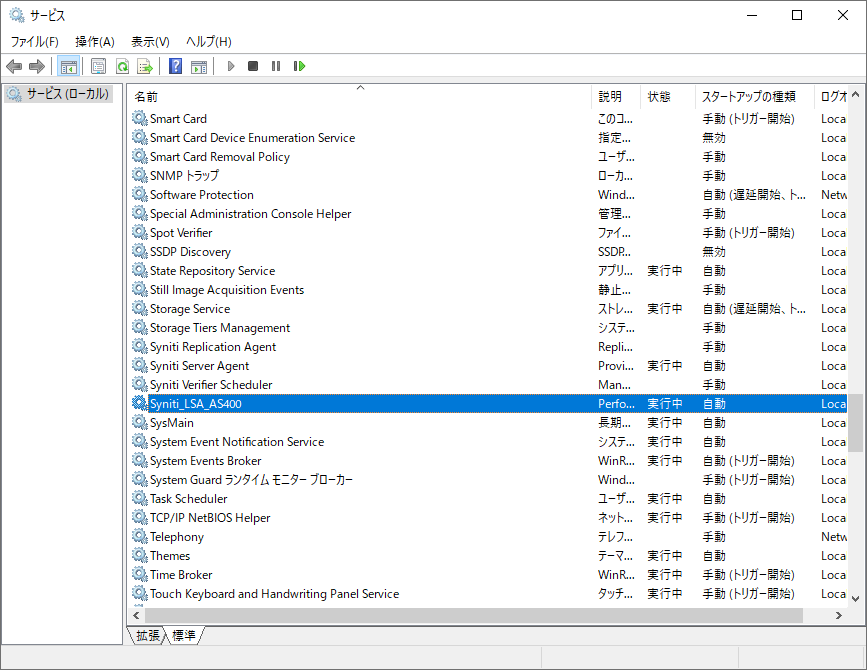Click the gear icon beside SSDP Discovery

point(140,252)
